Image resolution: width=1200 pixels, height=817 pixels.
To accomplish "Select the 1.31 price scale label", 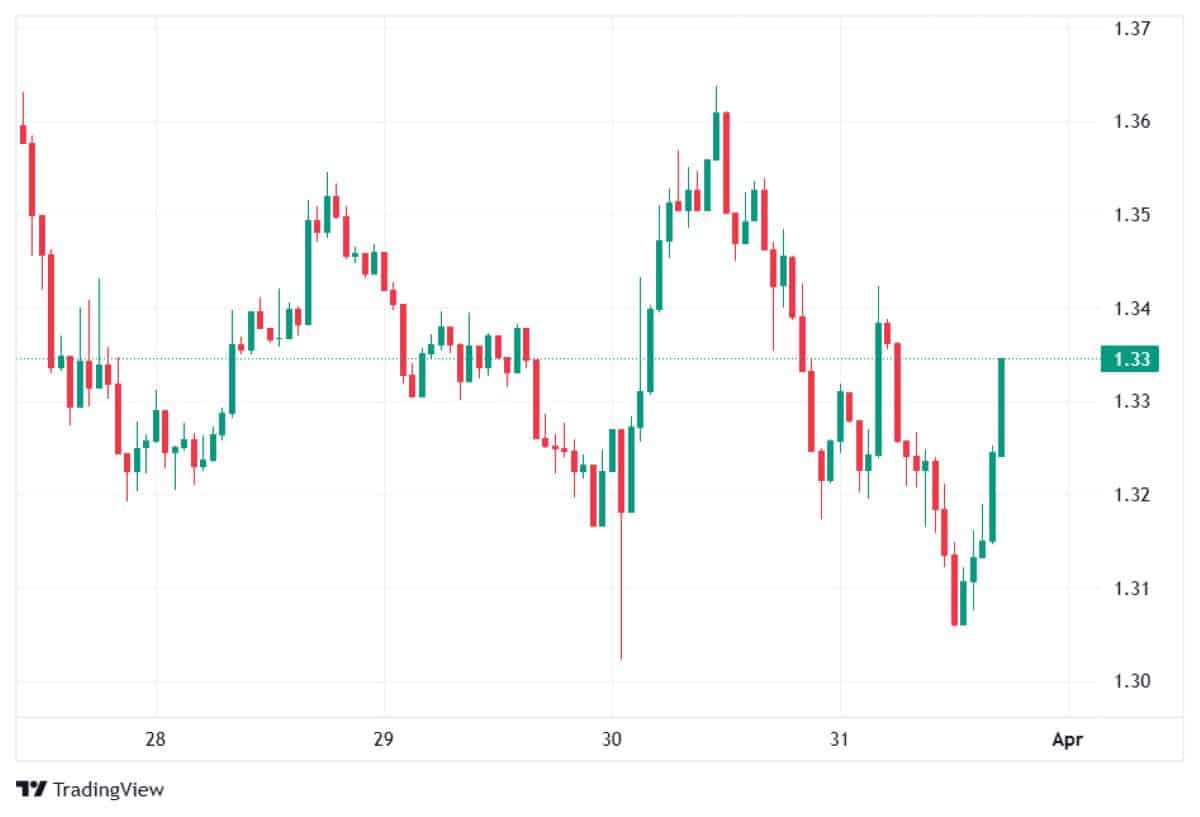I will (x=1130, y=588).
